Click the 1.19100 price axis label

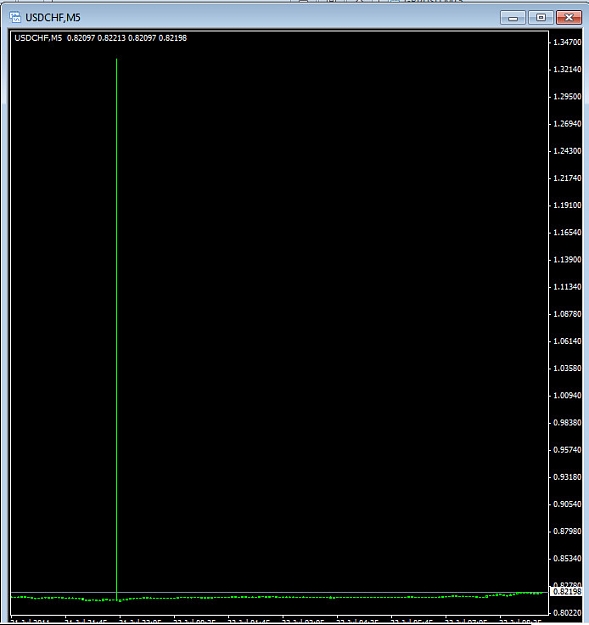[567, 205]
